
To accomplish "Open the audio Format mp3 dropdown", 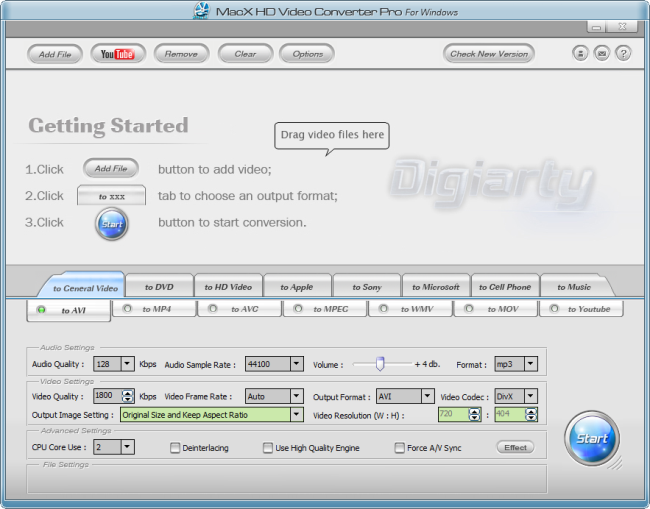I will (531, 364).
